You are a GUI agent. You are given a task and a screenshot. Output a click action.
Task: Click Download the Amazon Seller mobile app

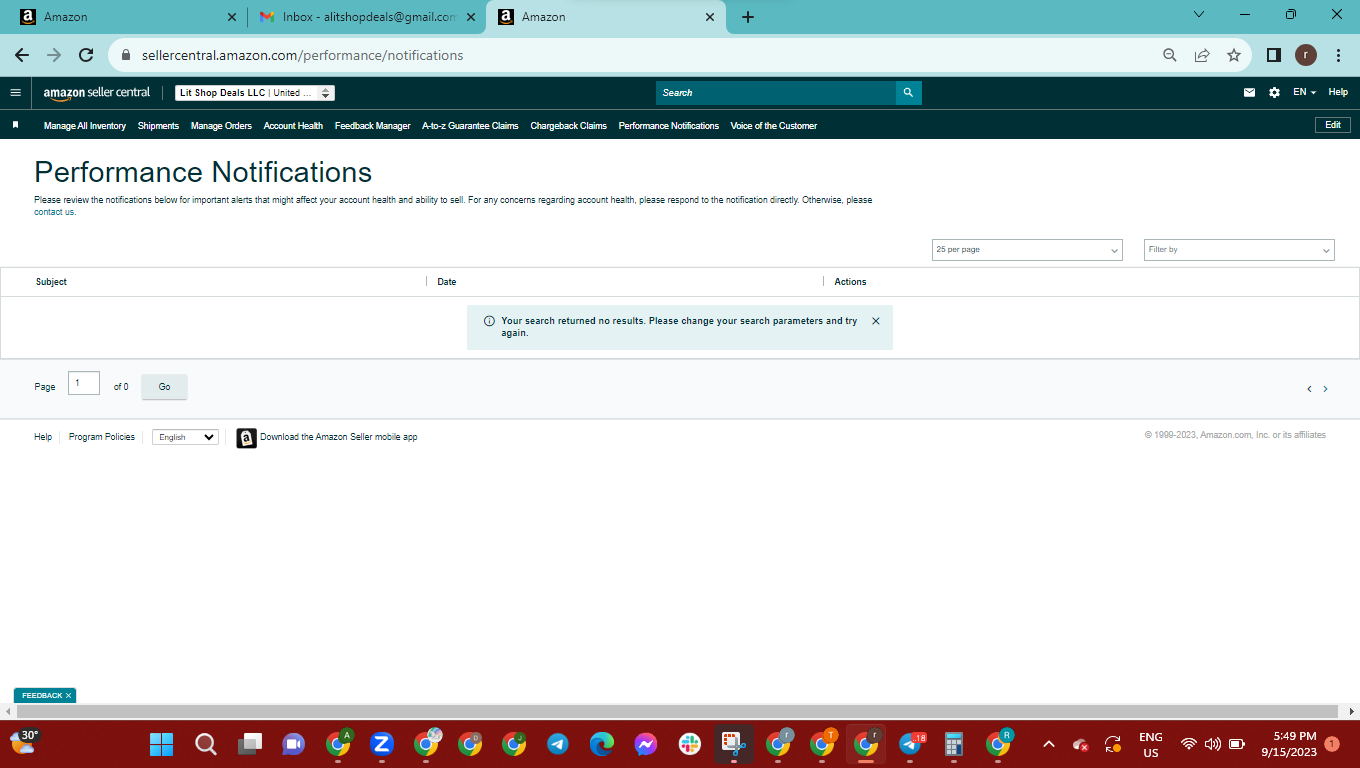(x=339, y=437)
